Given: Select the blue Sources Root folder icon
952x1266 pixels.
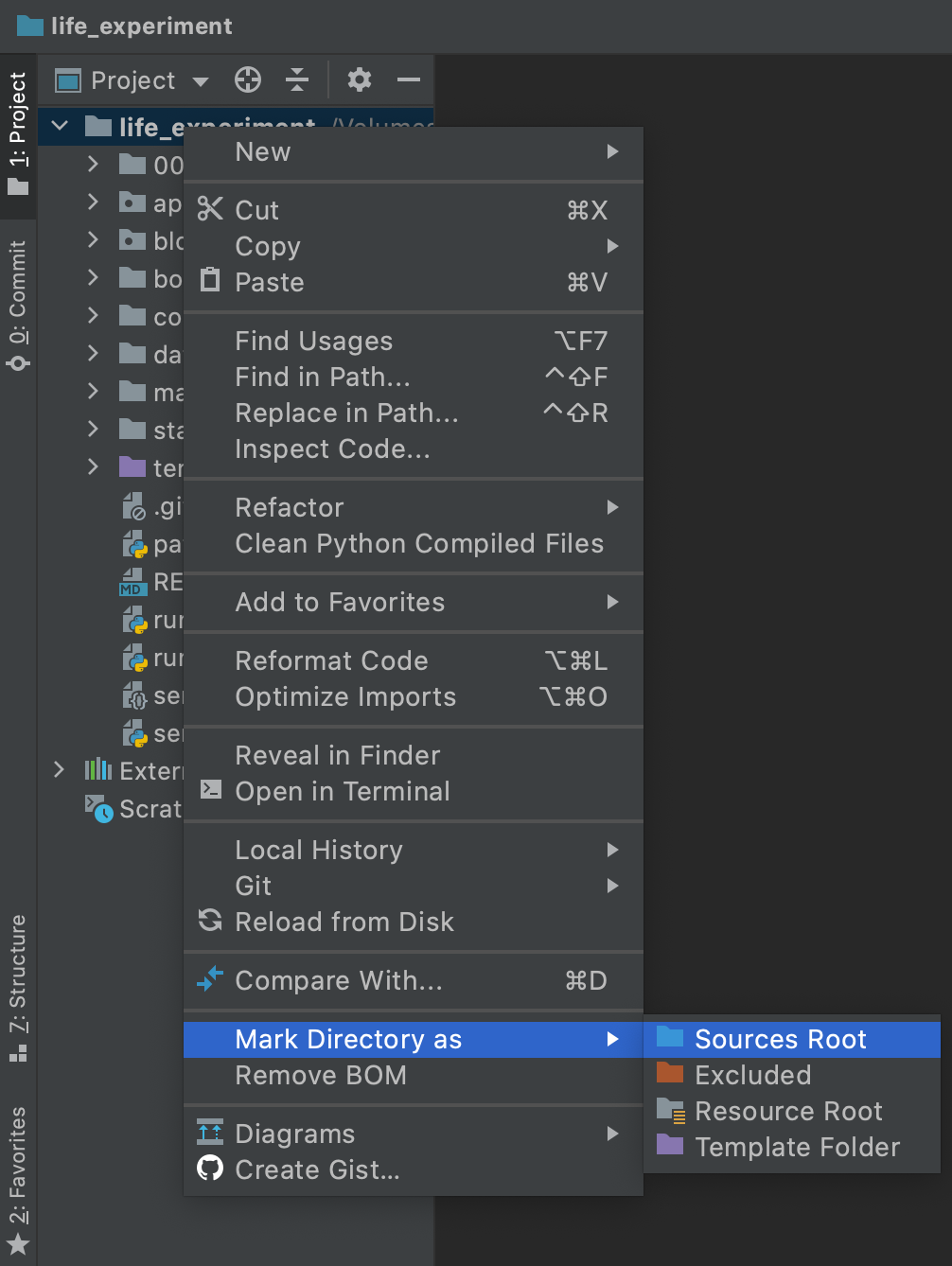Looking at the screenshot, I should (x=670, y=1037).
